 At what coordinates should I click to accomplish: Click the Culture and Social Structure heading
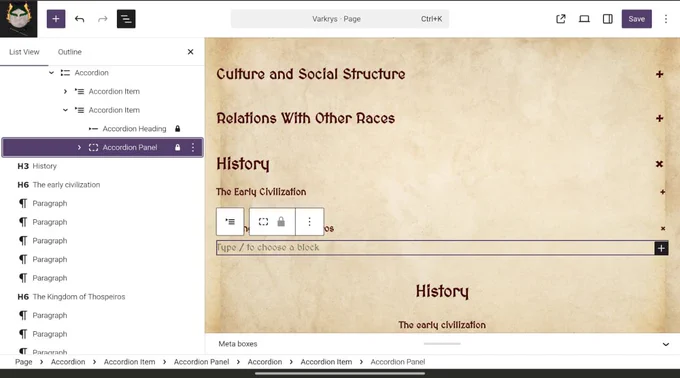coord(311,74)
